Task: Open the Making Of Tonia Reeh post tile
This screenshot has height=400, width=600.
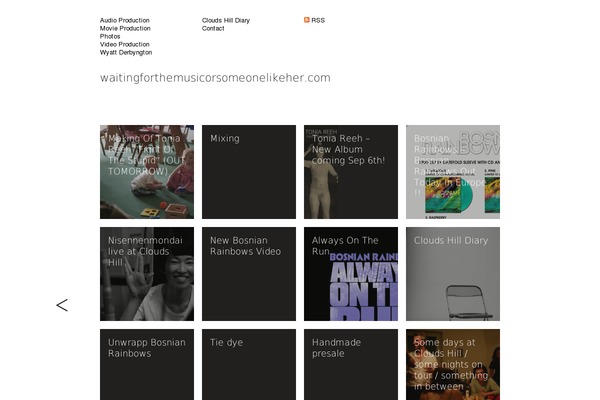Action: pyautogui.click(x=147, y=172)
